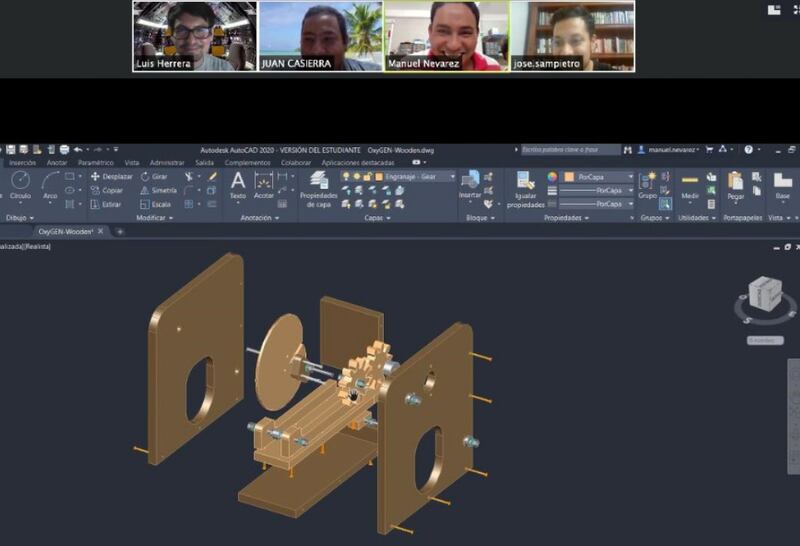Click the Medir measure tool

[x=690, y=186]
